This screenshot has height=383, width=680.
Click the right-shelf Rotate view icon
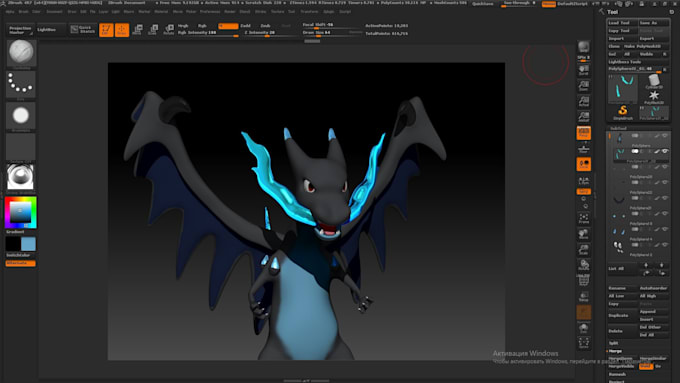[584, 265]
